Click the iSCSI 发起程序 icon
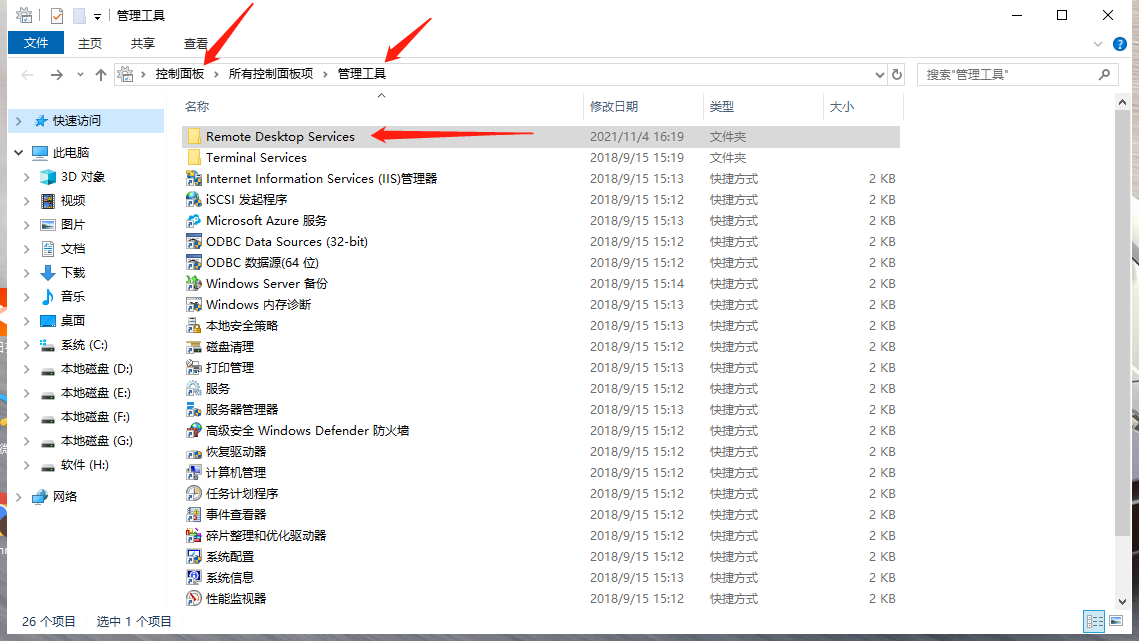The width and height of the screenshot is (1139, 641). (x=194, y=200)
